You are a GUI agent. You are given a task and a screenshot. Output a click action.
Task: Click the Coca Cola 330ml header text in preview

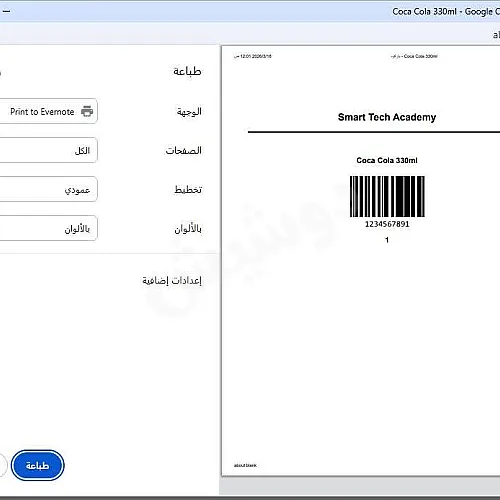coord(414,56)
